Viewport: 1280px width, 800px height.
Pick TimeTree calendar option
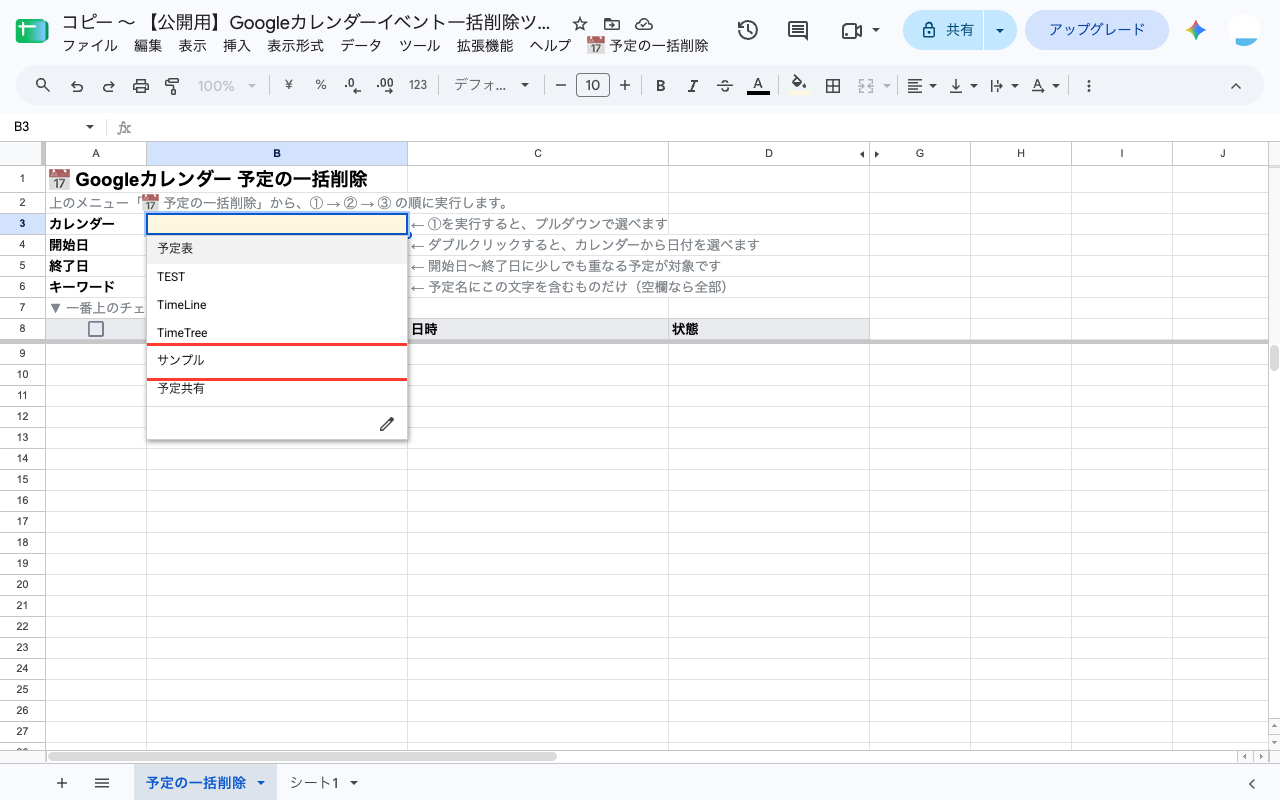tap(277, 333)
